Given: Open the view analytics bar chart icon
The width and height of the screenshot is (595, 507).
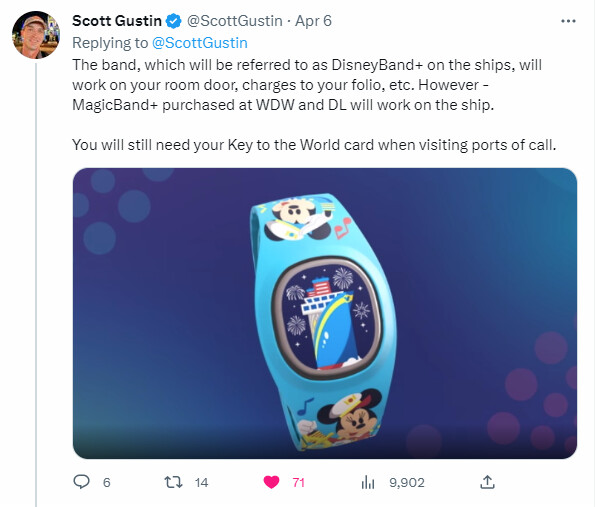Looking at the screenshot, I should coord(368,482).
